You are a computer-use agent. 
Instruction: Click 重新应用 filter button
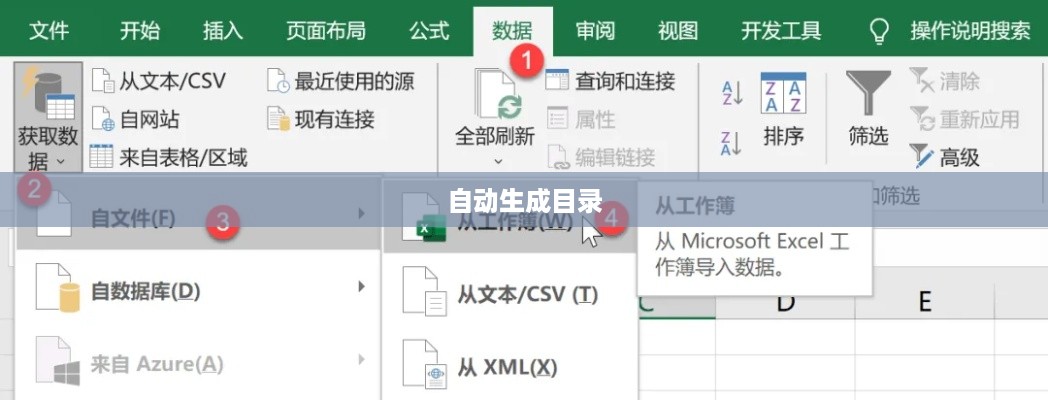pos(964,120)
